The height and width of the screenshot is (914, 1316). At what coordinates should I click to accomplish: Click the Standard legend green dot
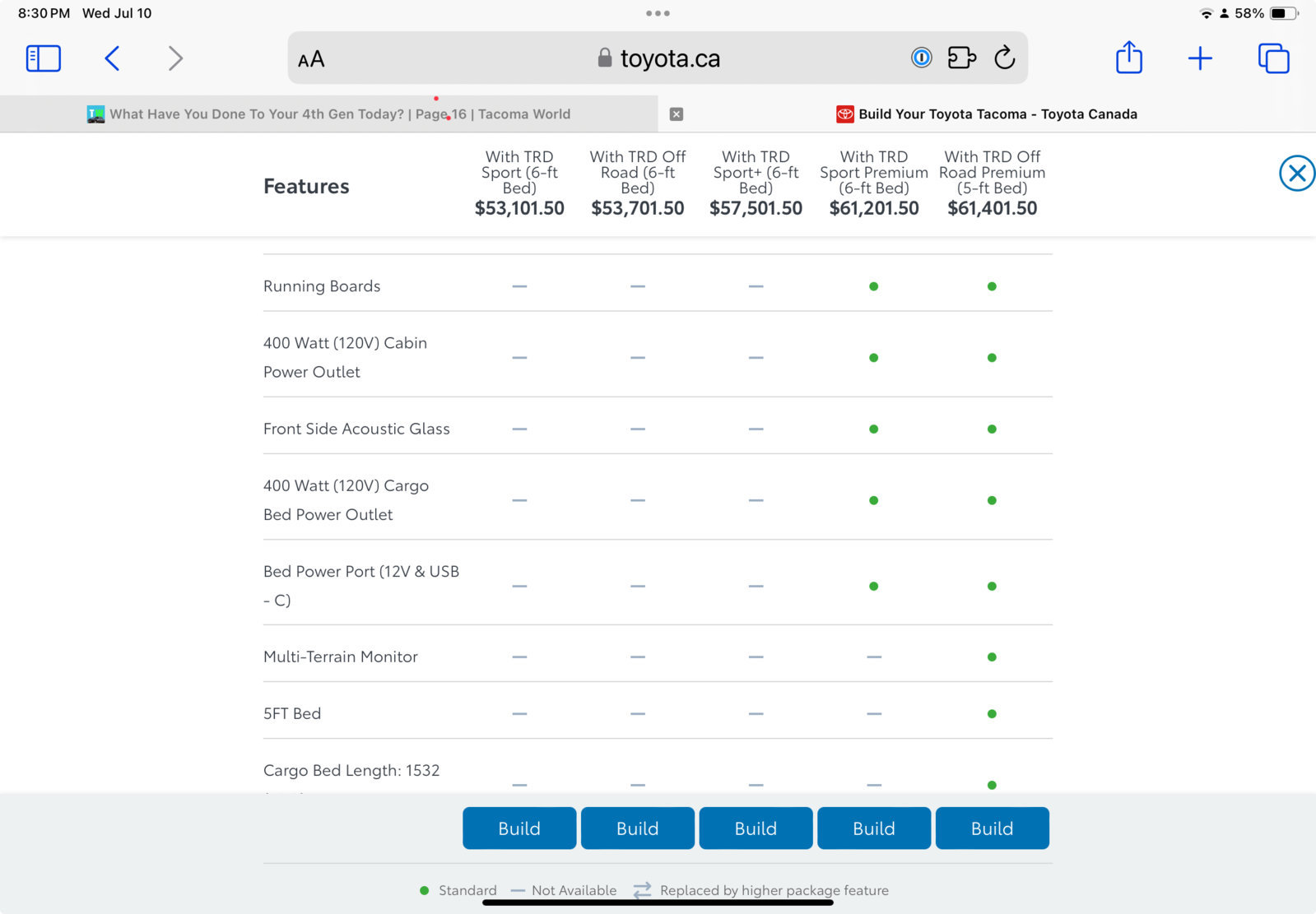425,890
